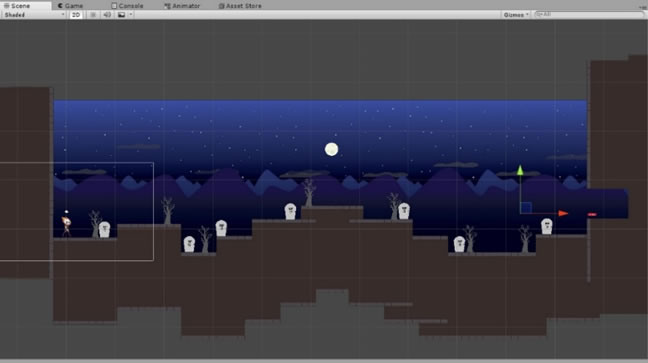The width and height of the screenshot is (648, 363).
Task: Open the Gizmos dropdown
Action: [x=516, y=15]
